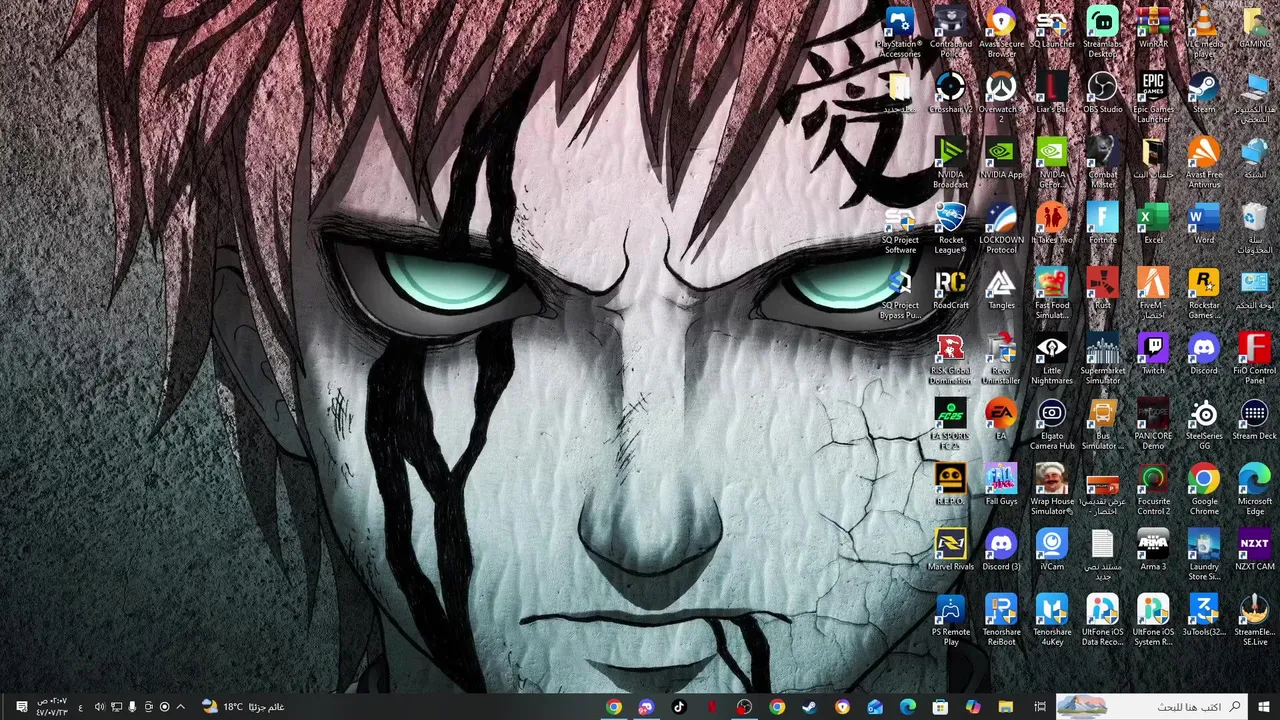The height and width of the screenshot is (720, 1280).
Task: Open NVIDIA App shortcut
Action: click(1001, 158)
